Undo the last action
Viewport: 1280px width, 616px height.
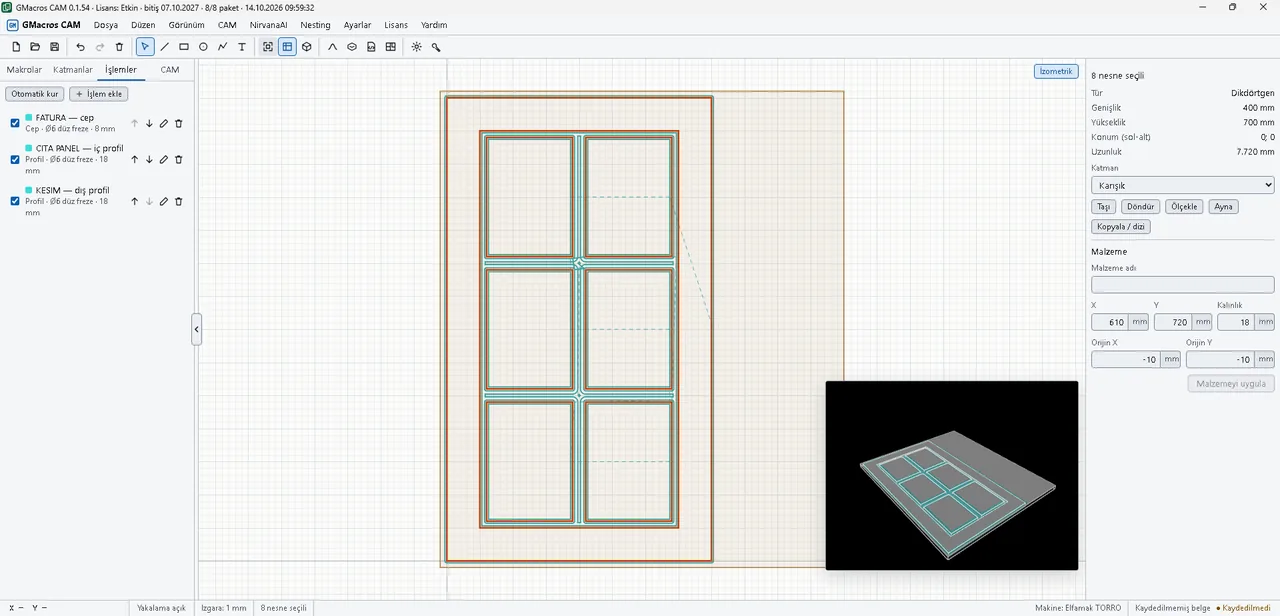pos(81,47)
